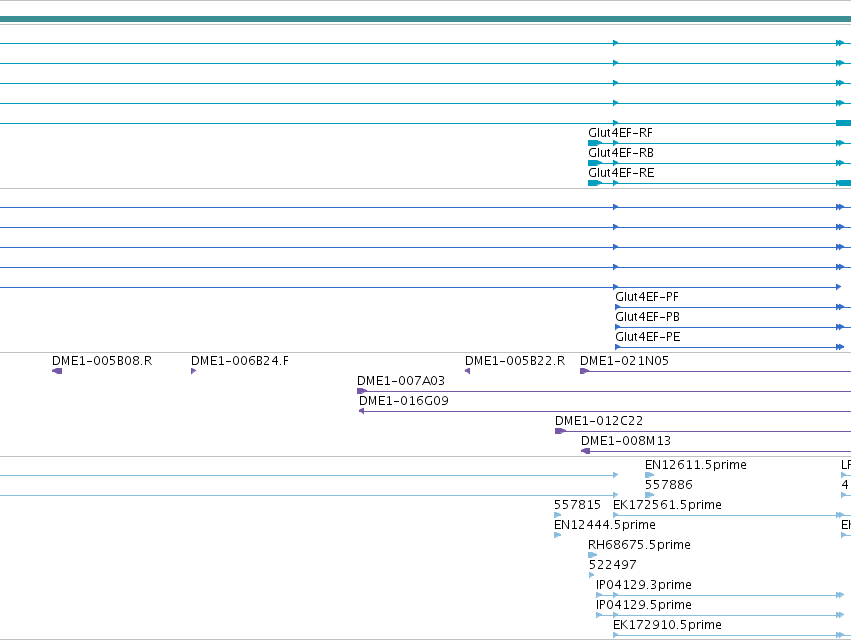Click the DME1-012C22 purple start glyph
The width and height of the screenshot is (851, 640).
click(560, 432)
